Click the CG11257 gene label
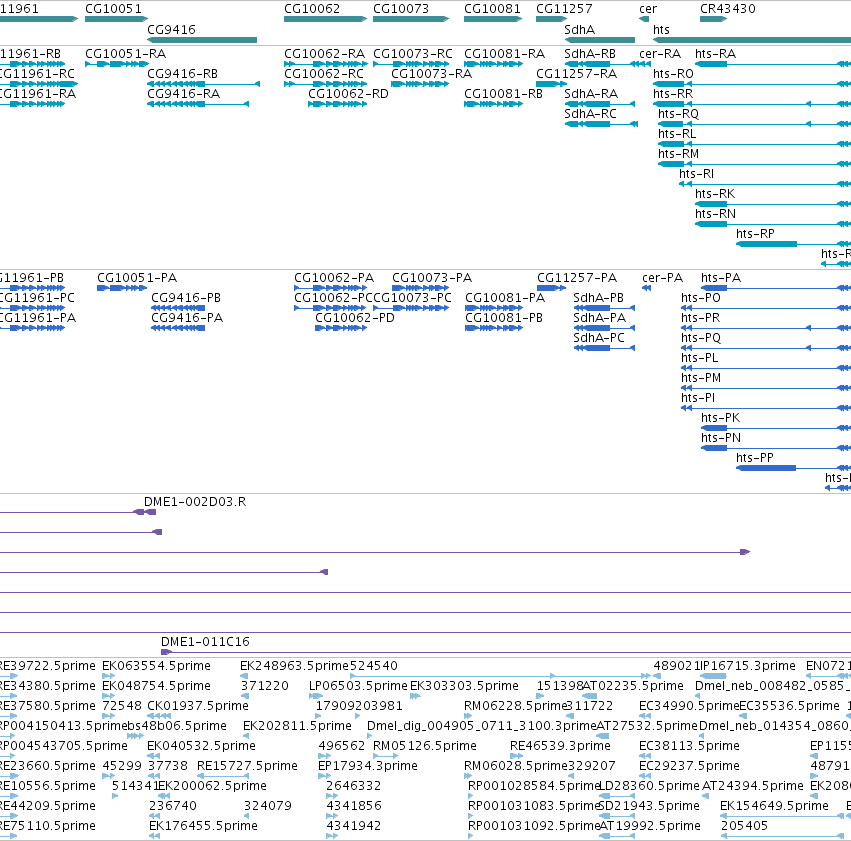The width and height of the screenshot is (851, 841). [564, 9]
